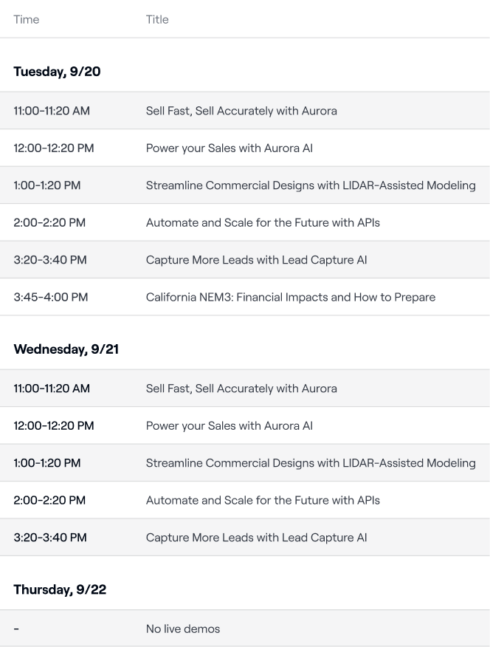This screenshot has width=490, height=647.
Task: Open Wednesday's Automate and Scale with APIs session
Action: click(x=263, y=500)
